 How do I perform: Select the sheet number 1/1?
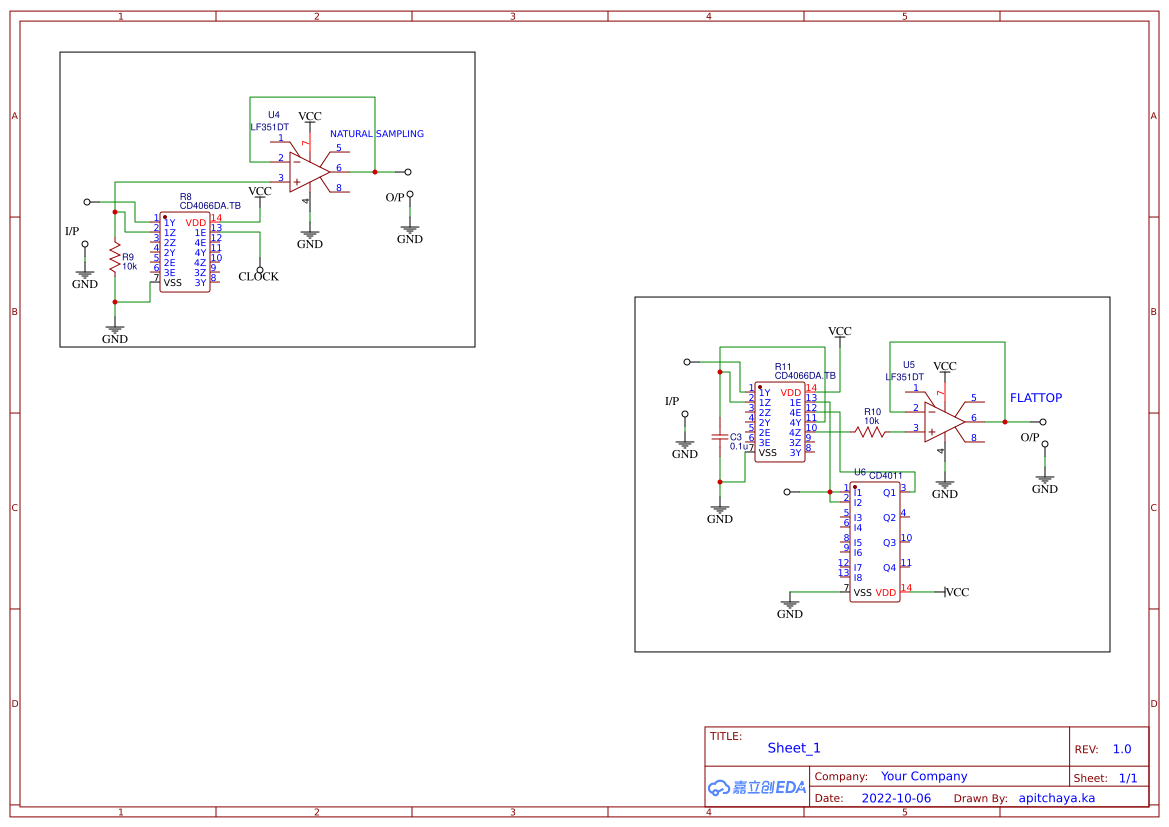tap(1128, 778)
